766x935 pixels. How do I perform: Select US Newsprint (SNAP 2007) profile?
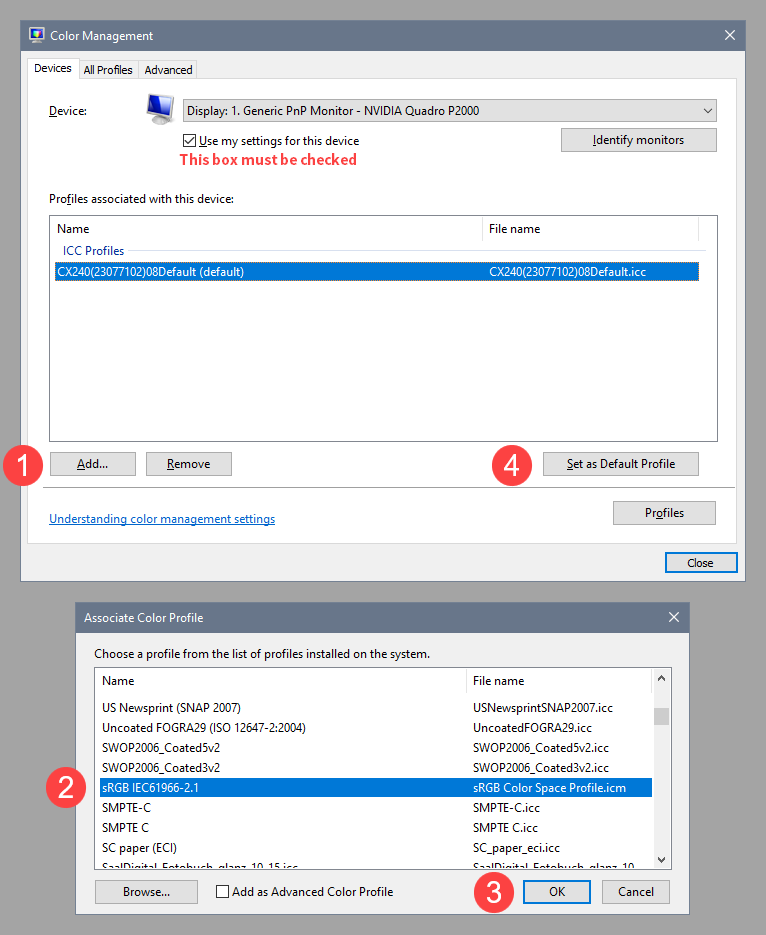tap(376, 708)
